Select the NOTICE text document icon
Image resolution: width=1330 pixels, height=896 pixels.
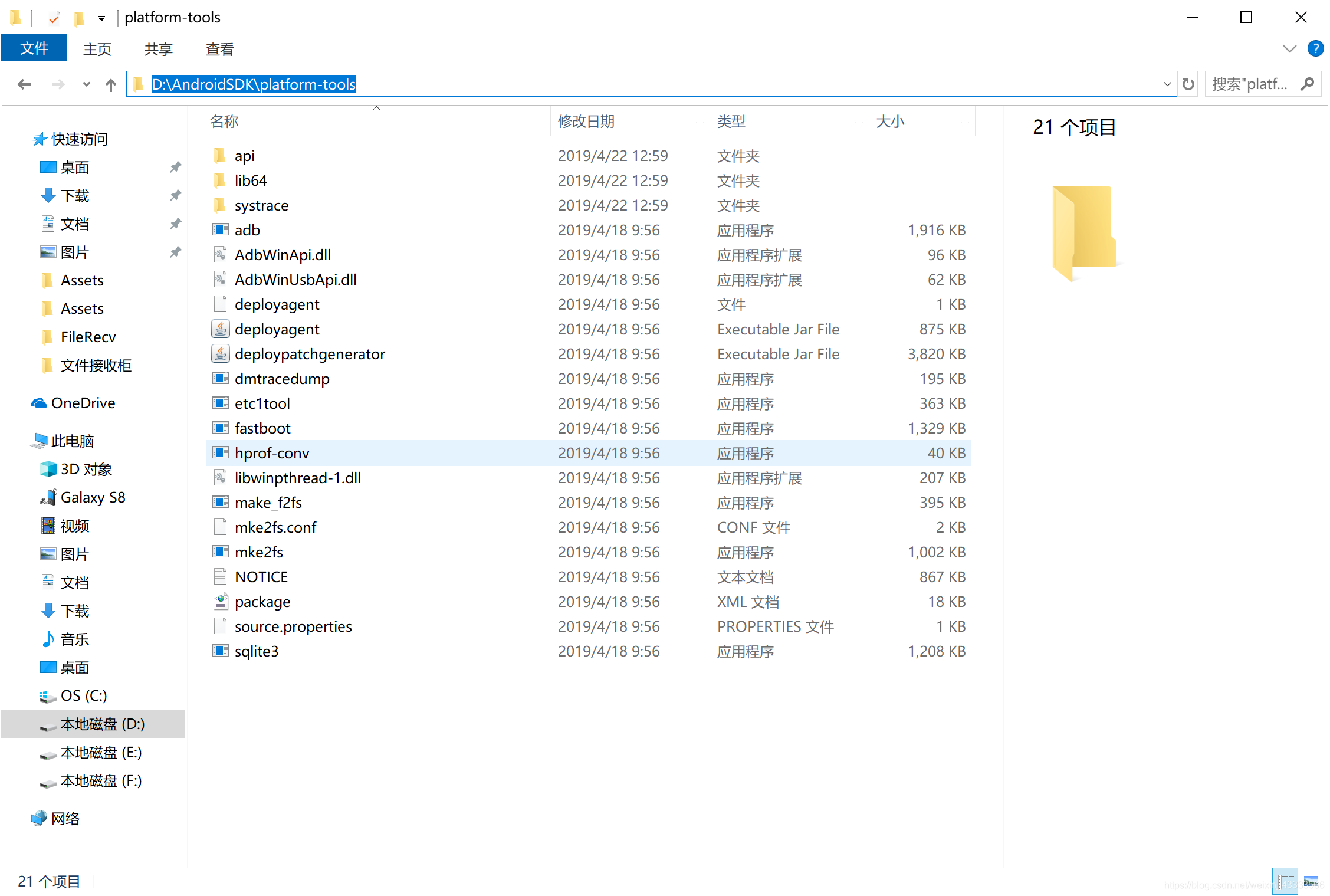coord(220,577)
